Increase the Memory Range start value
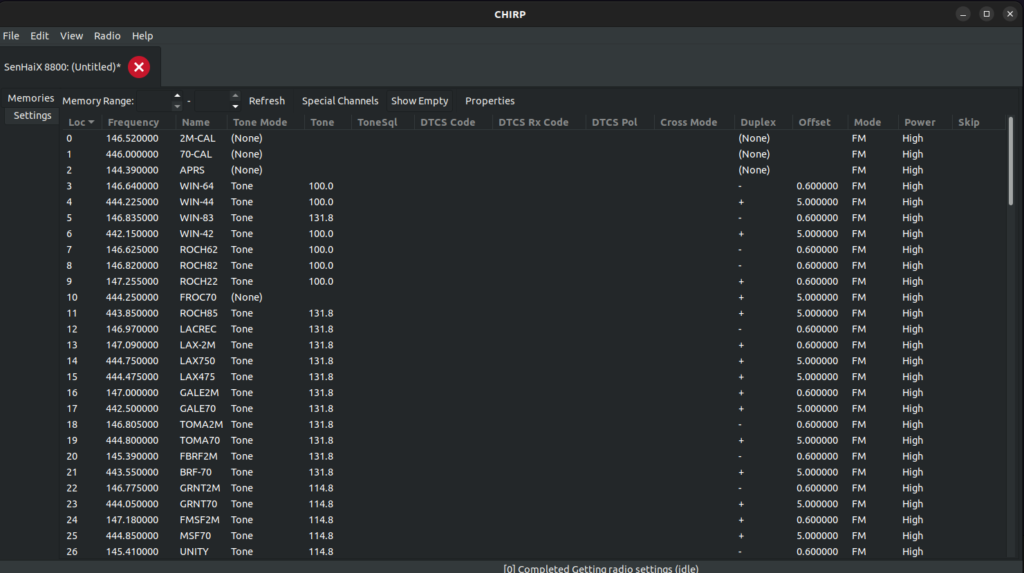The height and width of the screenshot is (573, 1024). click(177, 96)
